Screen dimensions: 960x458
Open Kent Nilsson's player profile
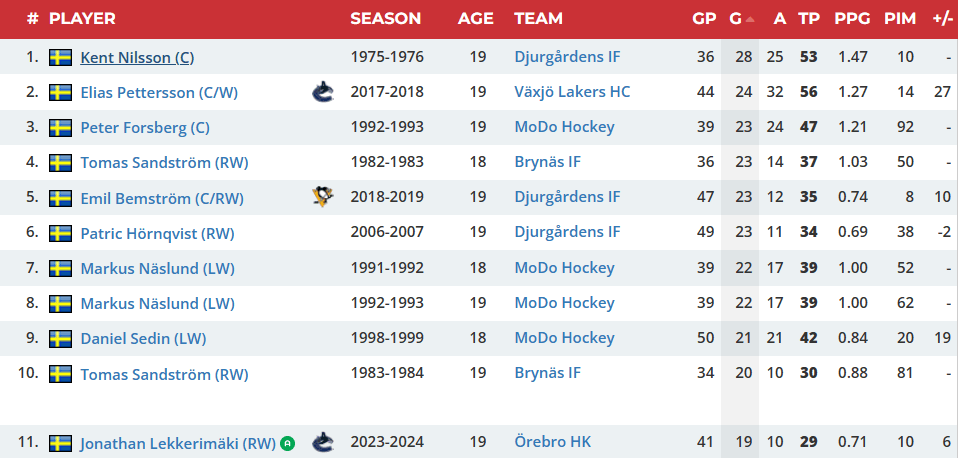click(x=137, y=57)
